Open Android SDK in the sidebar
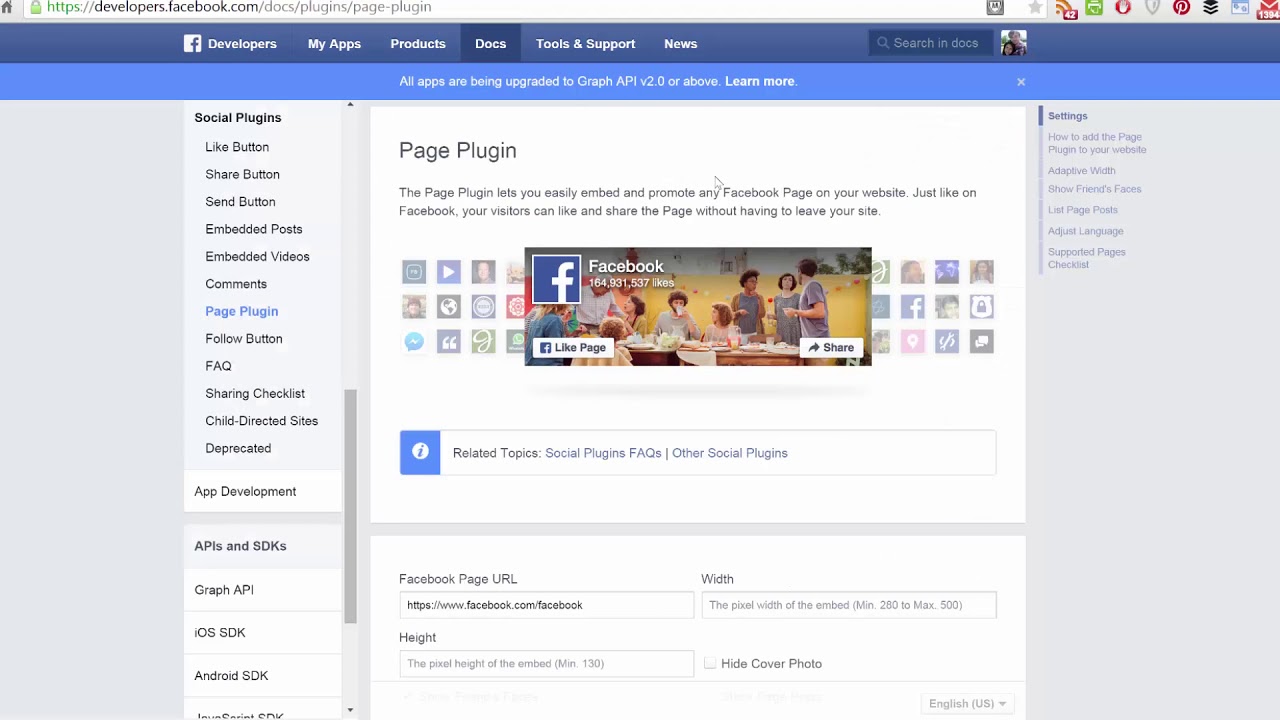 click(231, 676)
